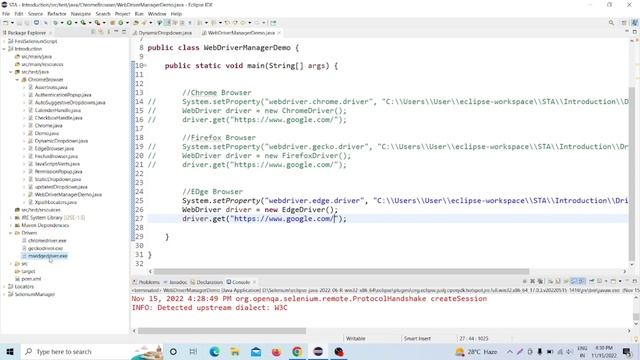This screenshot has width=640, height=360.
Task: Click the editor vertical scrollbar
Action: [632, 173]
